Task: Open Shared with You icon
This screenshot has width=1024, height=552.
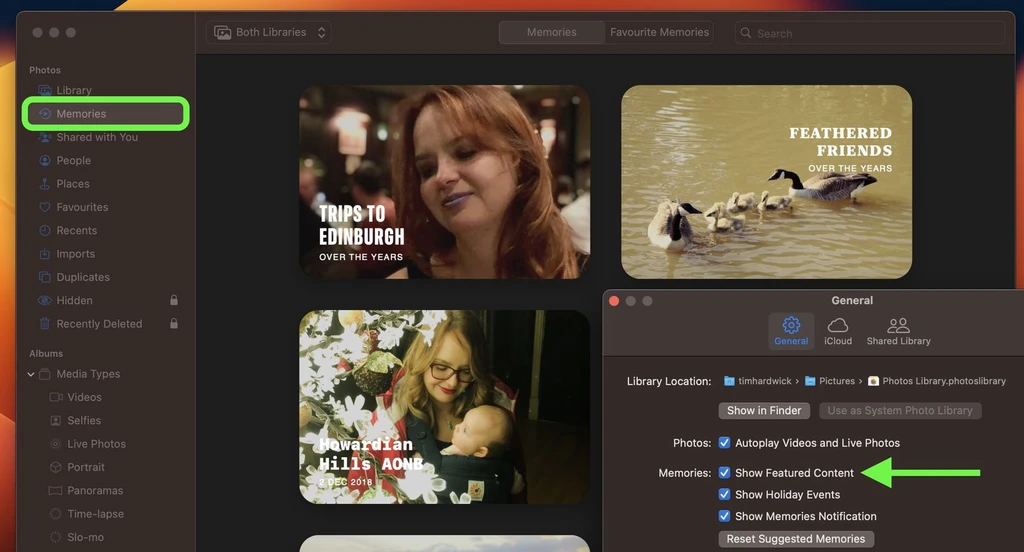Action: (x=44, y=137)
